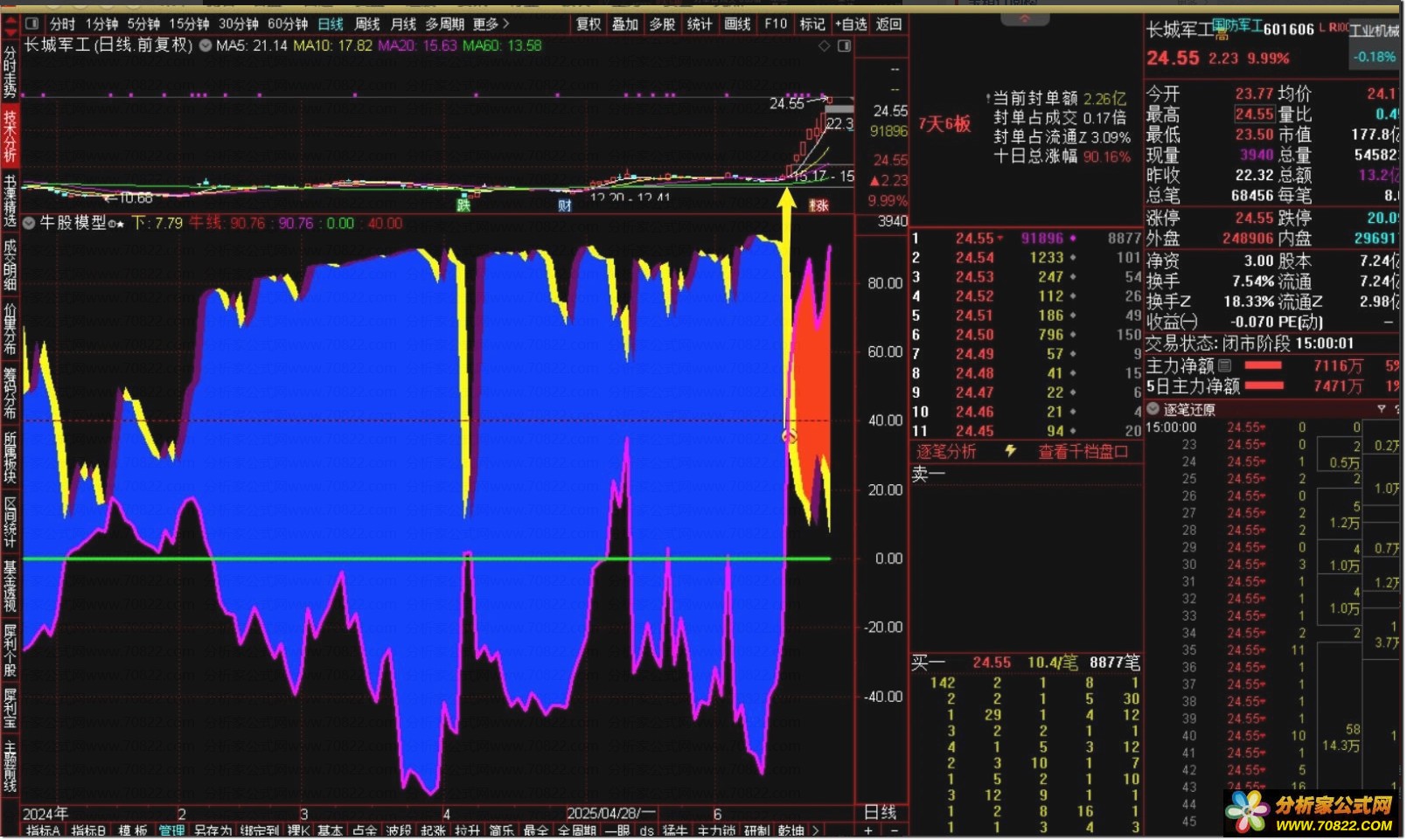
Task: Click the 跌 marker on K-line chart
Action: 463,205
